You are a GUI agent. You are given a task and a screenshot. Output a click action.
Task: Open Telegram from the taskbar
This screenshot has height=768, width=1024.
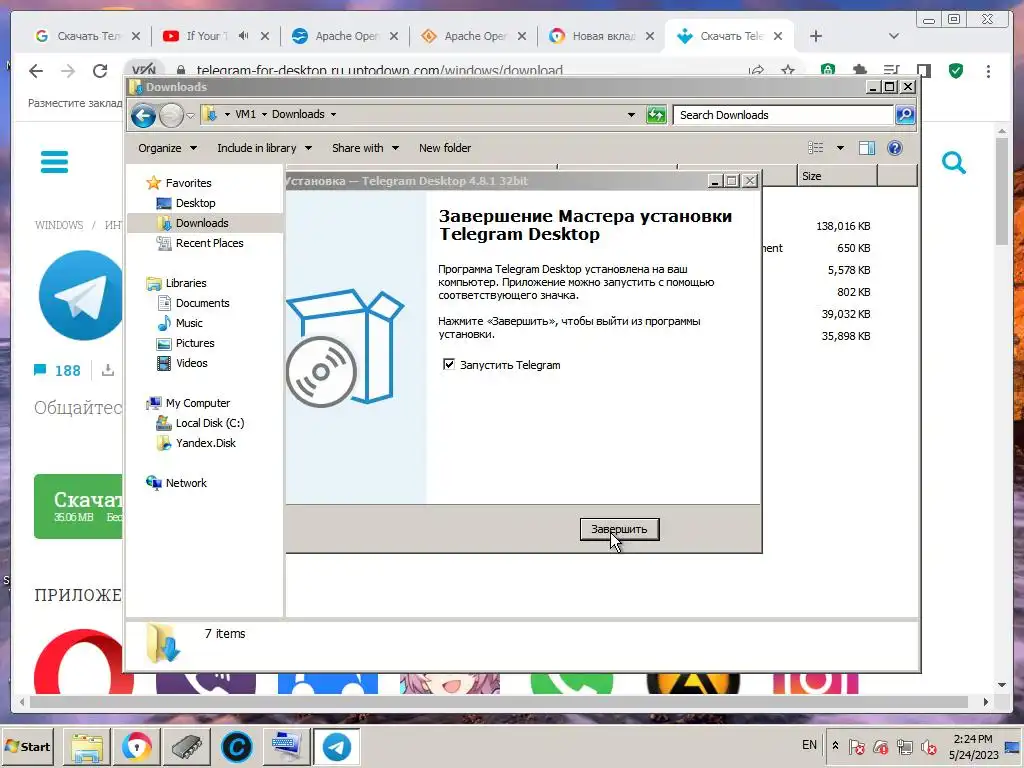[x=336, y=746]
